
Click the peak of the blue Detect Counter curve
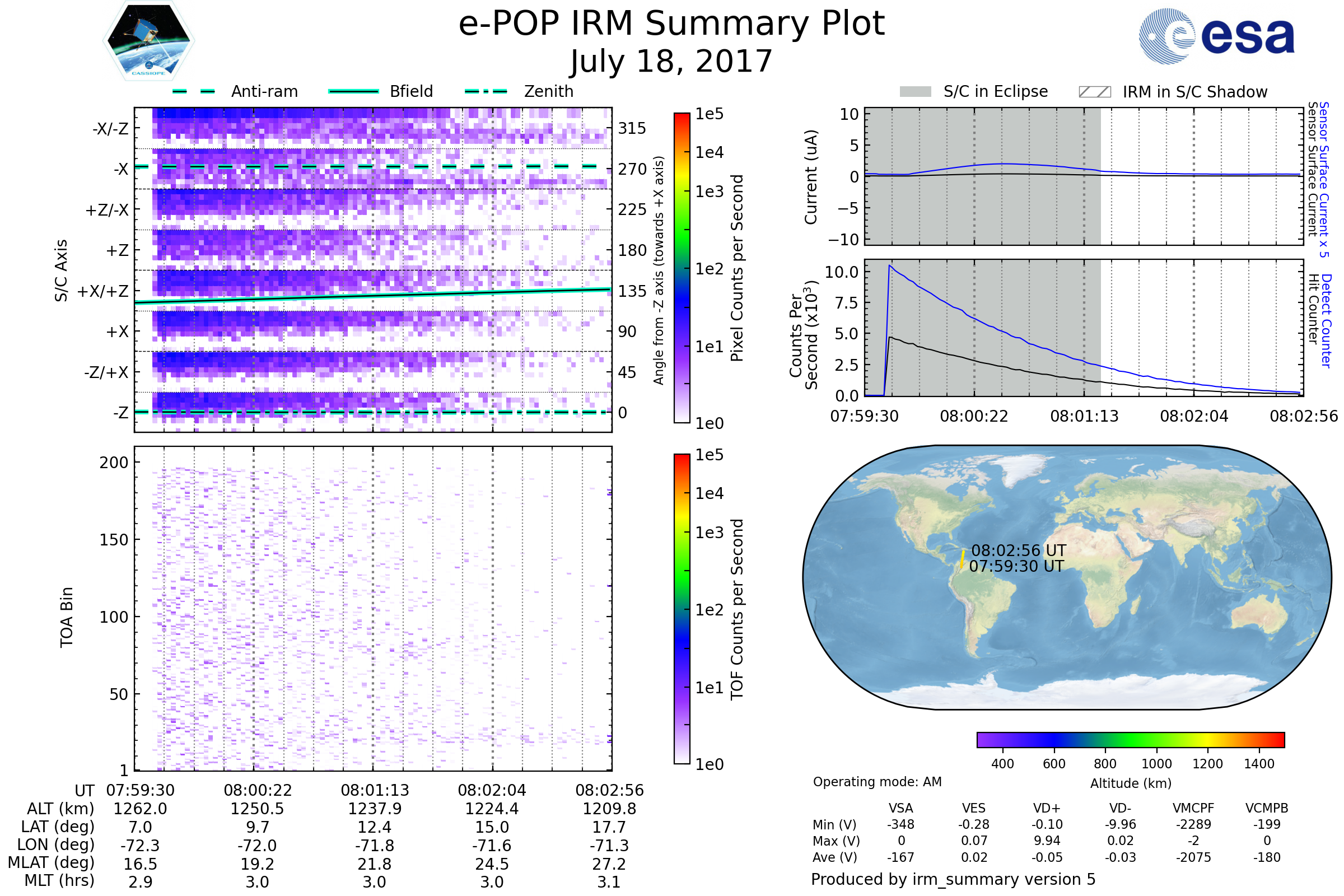click(x=890, y=265)
